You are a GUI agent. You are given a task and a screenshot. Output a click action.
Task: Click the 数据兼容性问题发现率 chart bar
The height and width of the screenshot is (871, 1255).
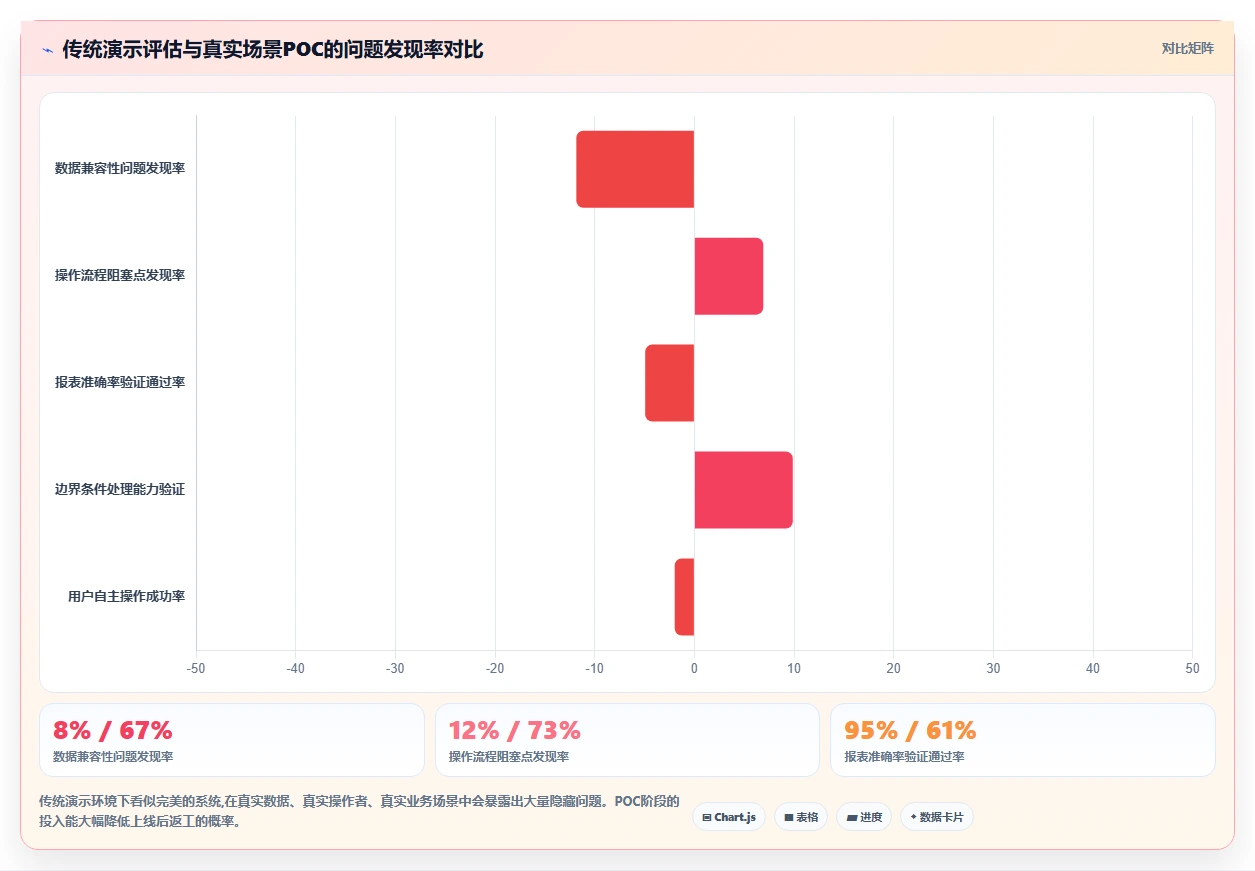click(x=635, y=169)
